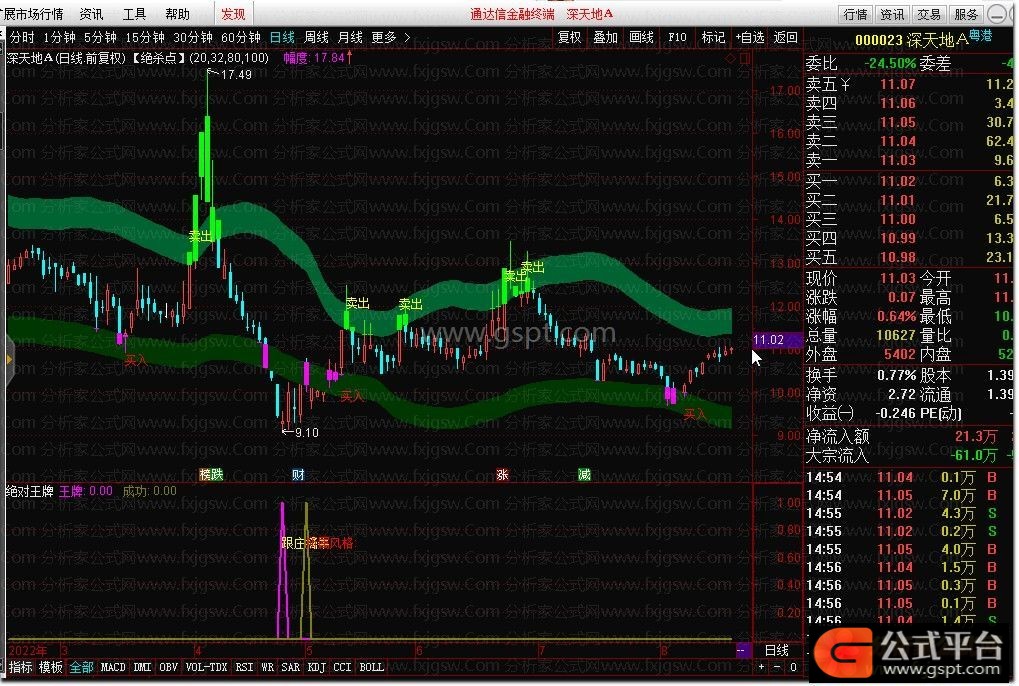The image size is (1019, 686).
Task: Click the 买一 price 11.02
Action: 897,181
